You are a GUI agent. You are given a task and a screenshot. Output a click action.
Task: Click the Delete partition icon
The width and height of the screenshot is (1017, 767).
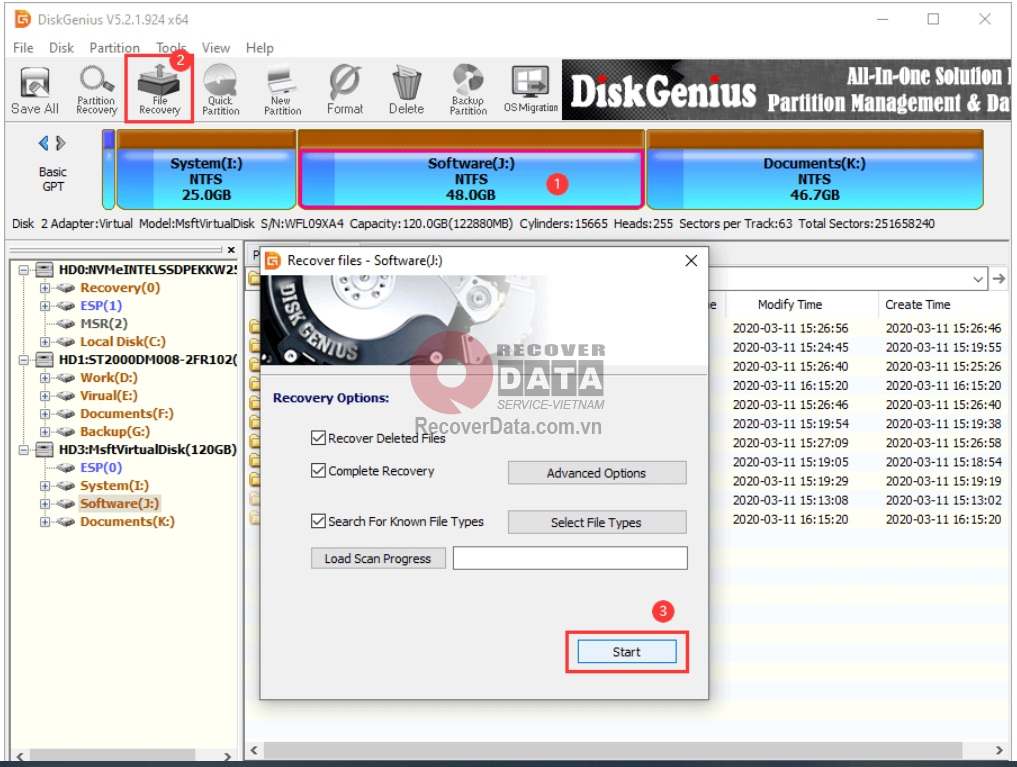[x=407, y=91]
